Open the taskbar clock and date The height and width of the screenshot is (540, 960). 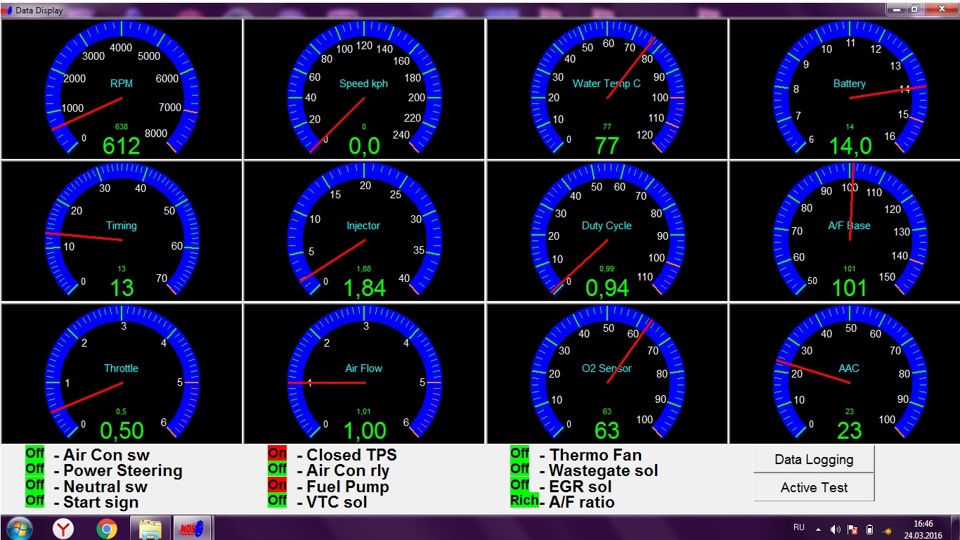click(923, 529)
